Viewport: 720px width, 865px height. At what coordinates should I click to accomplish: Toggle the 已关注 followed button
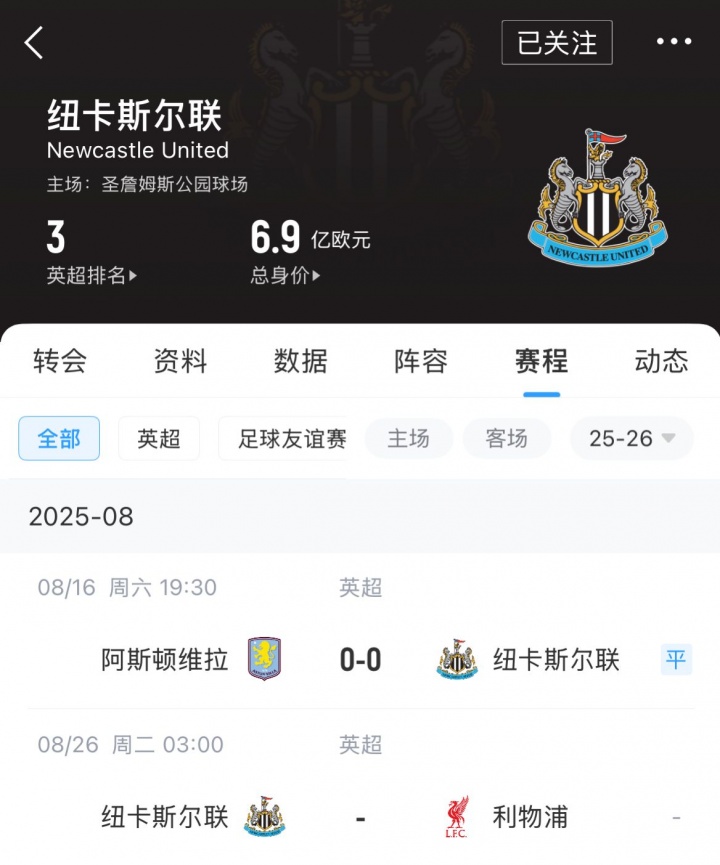(557, 42)
